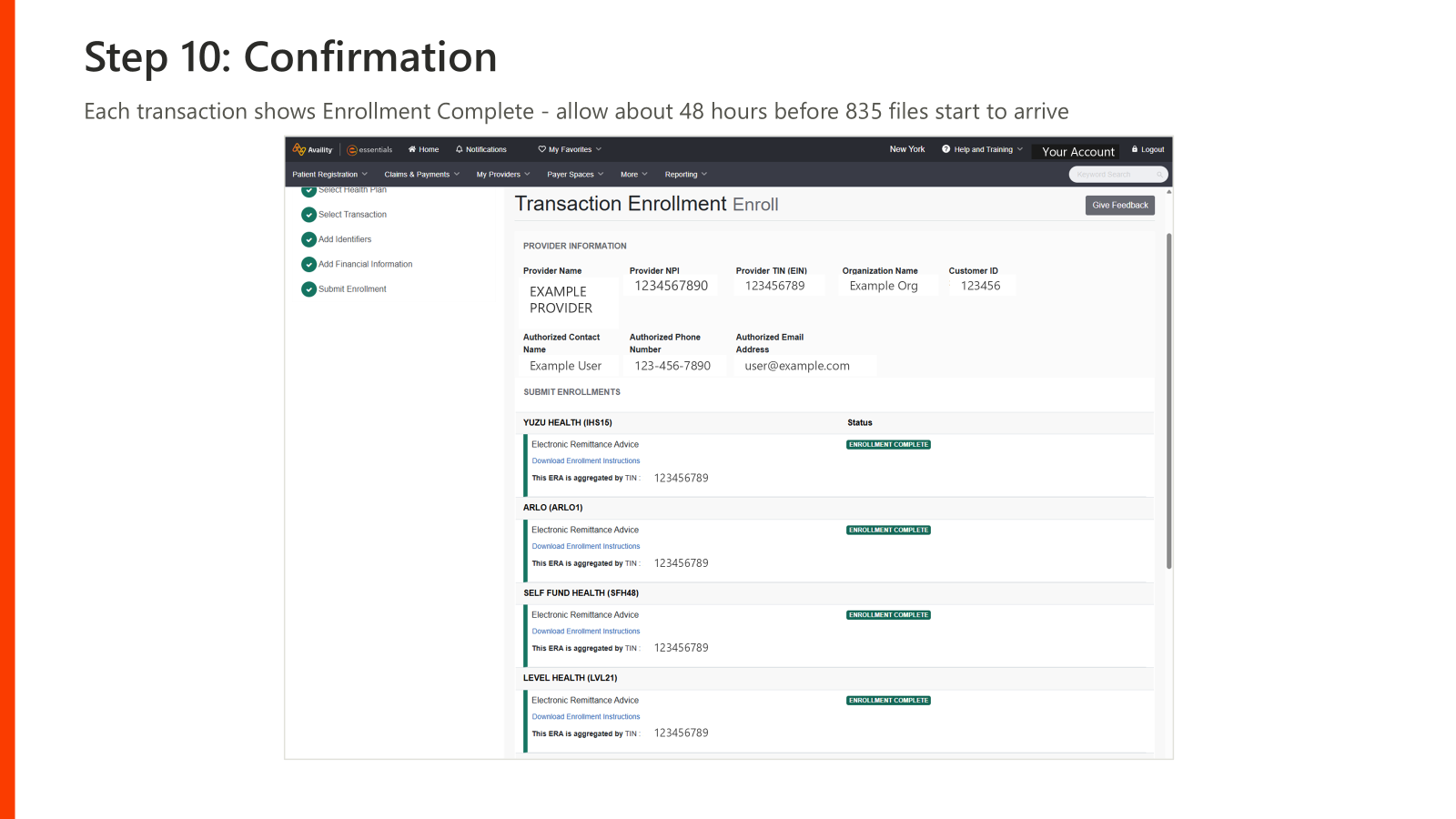Image resolution: width=1456 pixels, height=819 pixels.
Task: Click the email user@example.com
Action: coord(797,366)
